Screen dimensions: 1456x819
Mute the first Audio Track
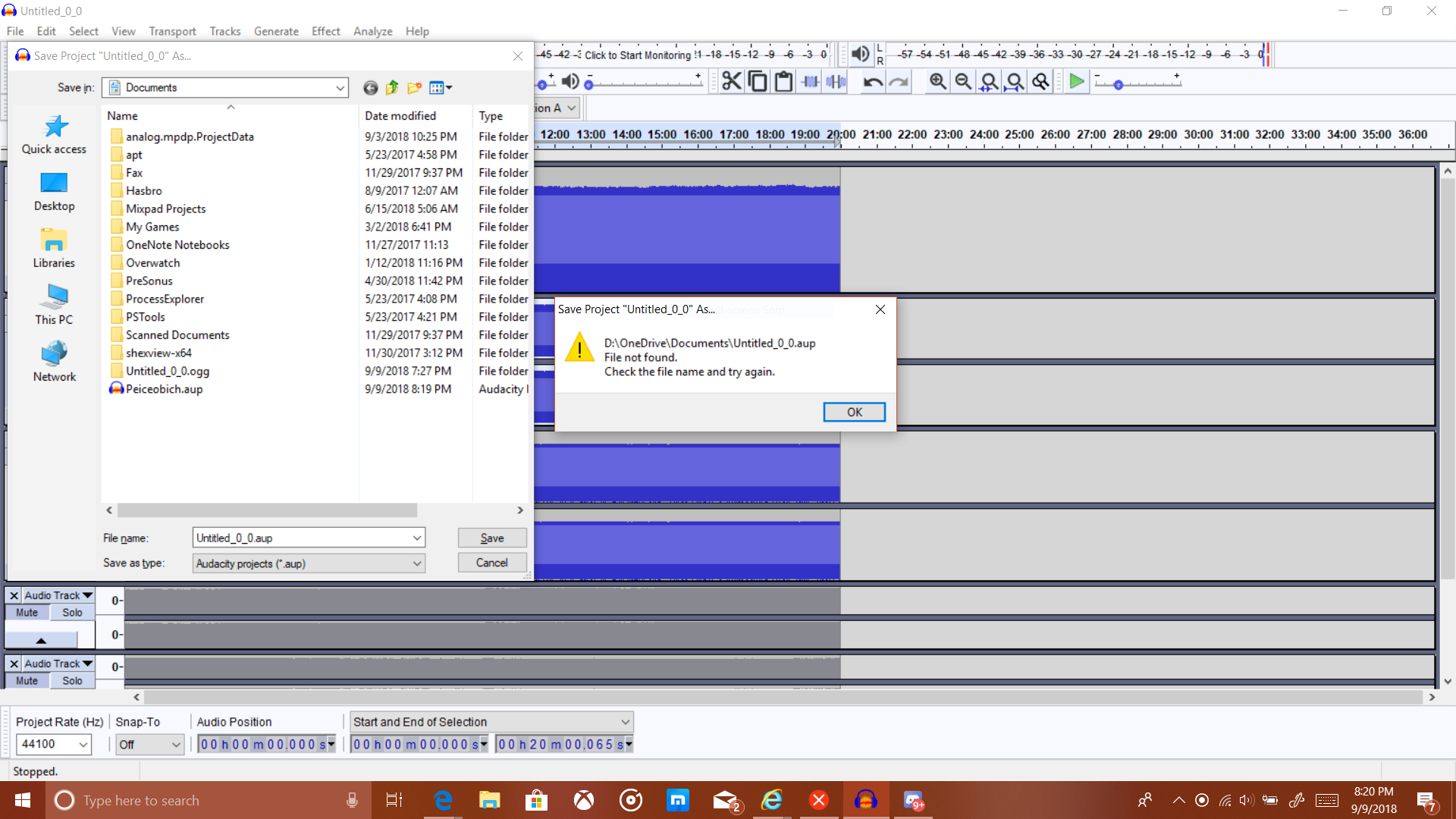pyautogui.click(x=27, y=613)
